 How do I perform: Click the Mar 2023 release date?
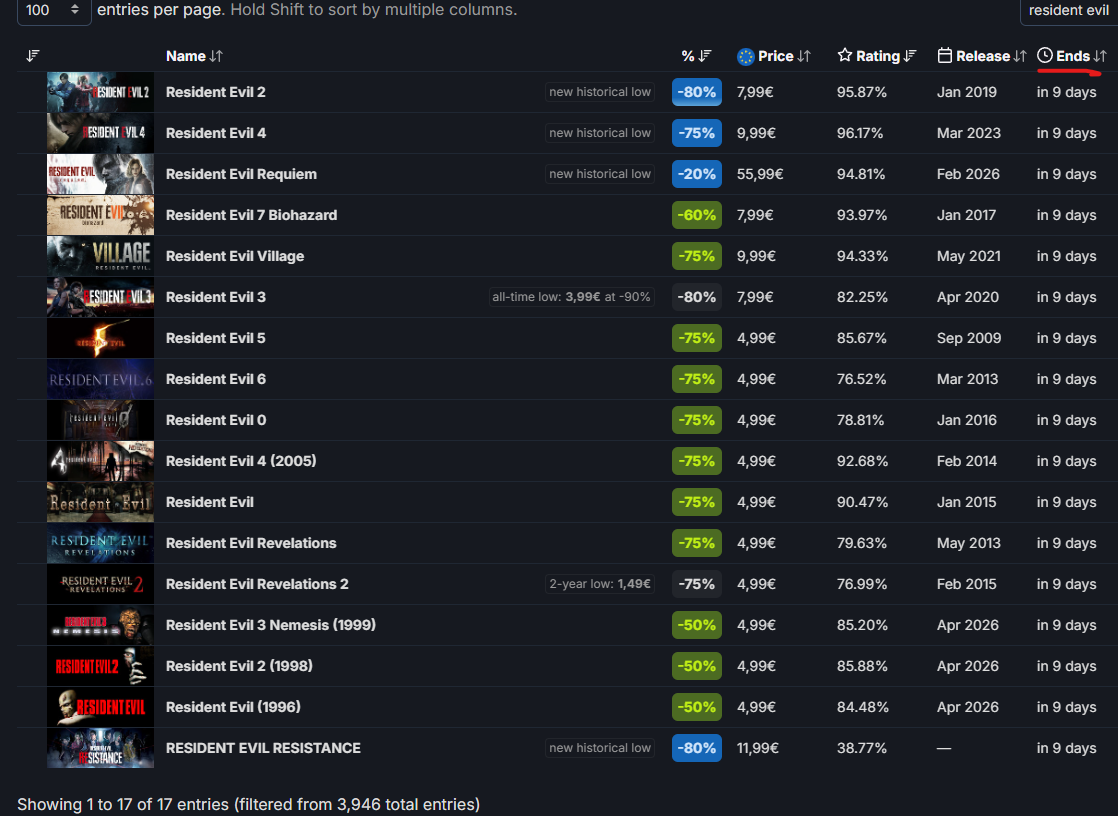tap(969, 133)
